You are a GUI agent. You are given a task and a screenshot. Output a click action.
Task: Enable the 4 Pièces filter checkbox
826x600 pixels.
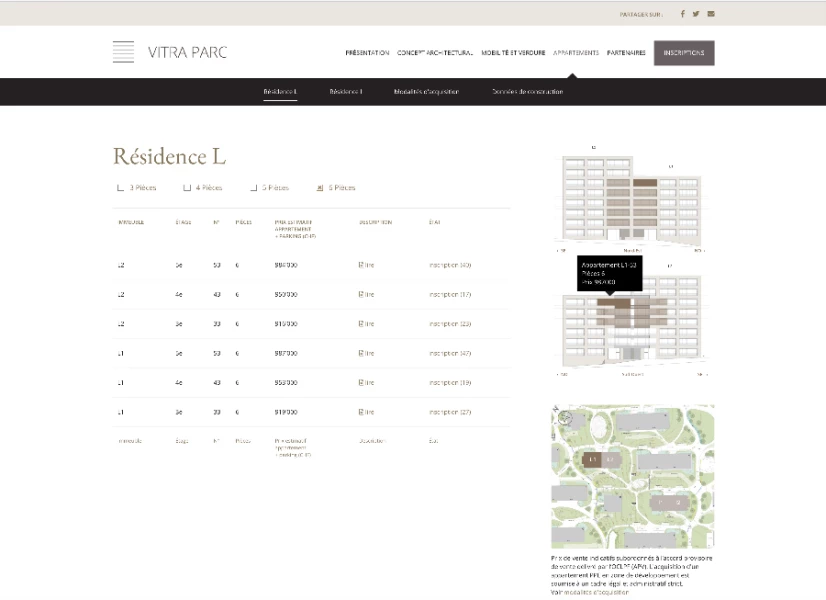click(187, 188)
